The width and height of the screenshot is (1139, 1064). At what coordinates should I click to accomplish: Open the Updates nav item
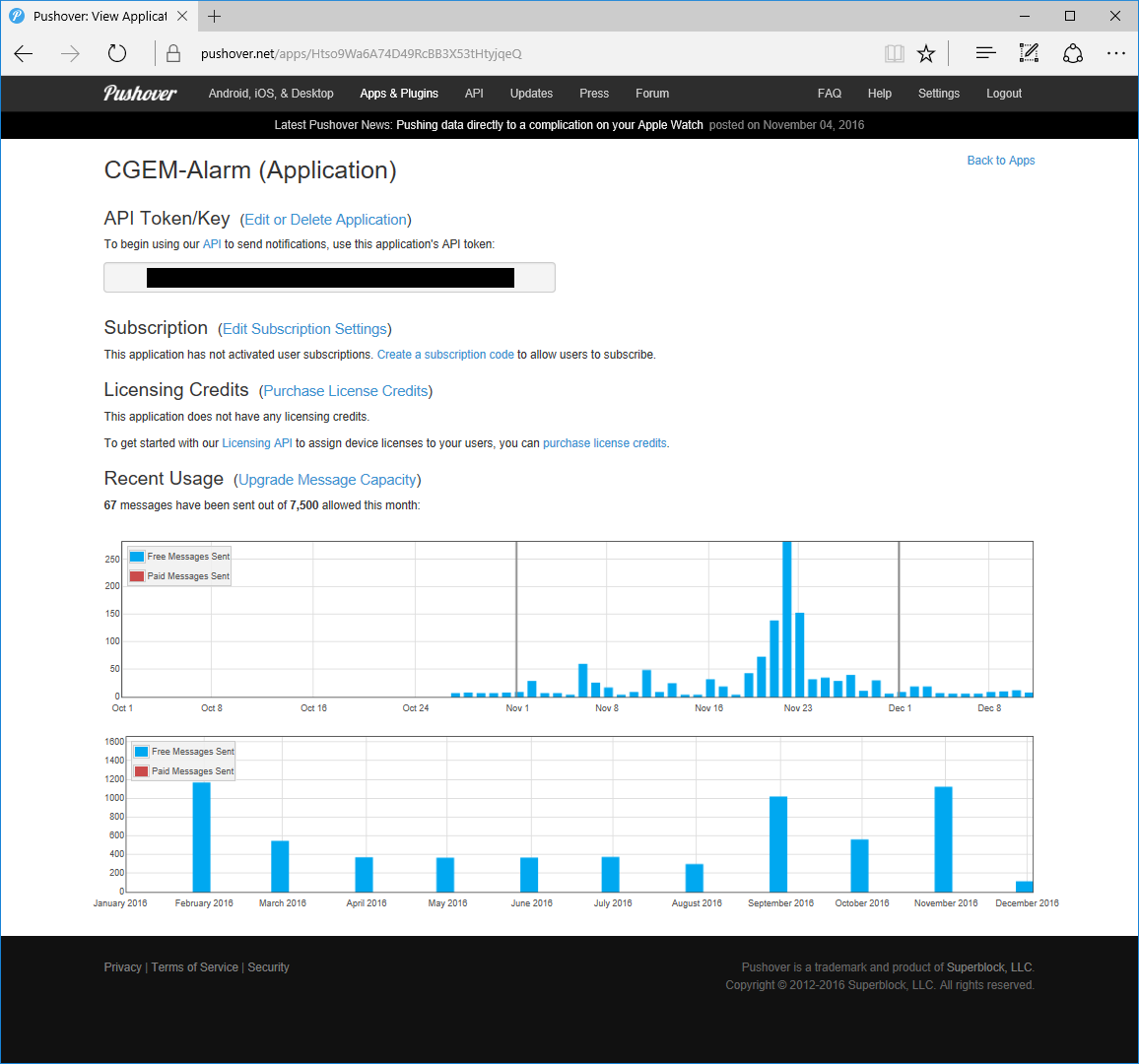click(531, 94)
